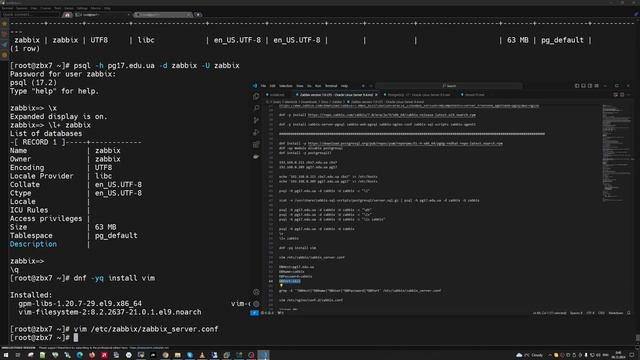Image resolution: width=640 pixels, height=360 pixels.
Task: Open the Help menu in VS Code
Action: coord(344,86)
